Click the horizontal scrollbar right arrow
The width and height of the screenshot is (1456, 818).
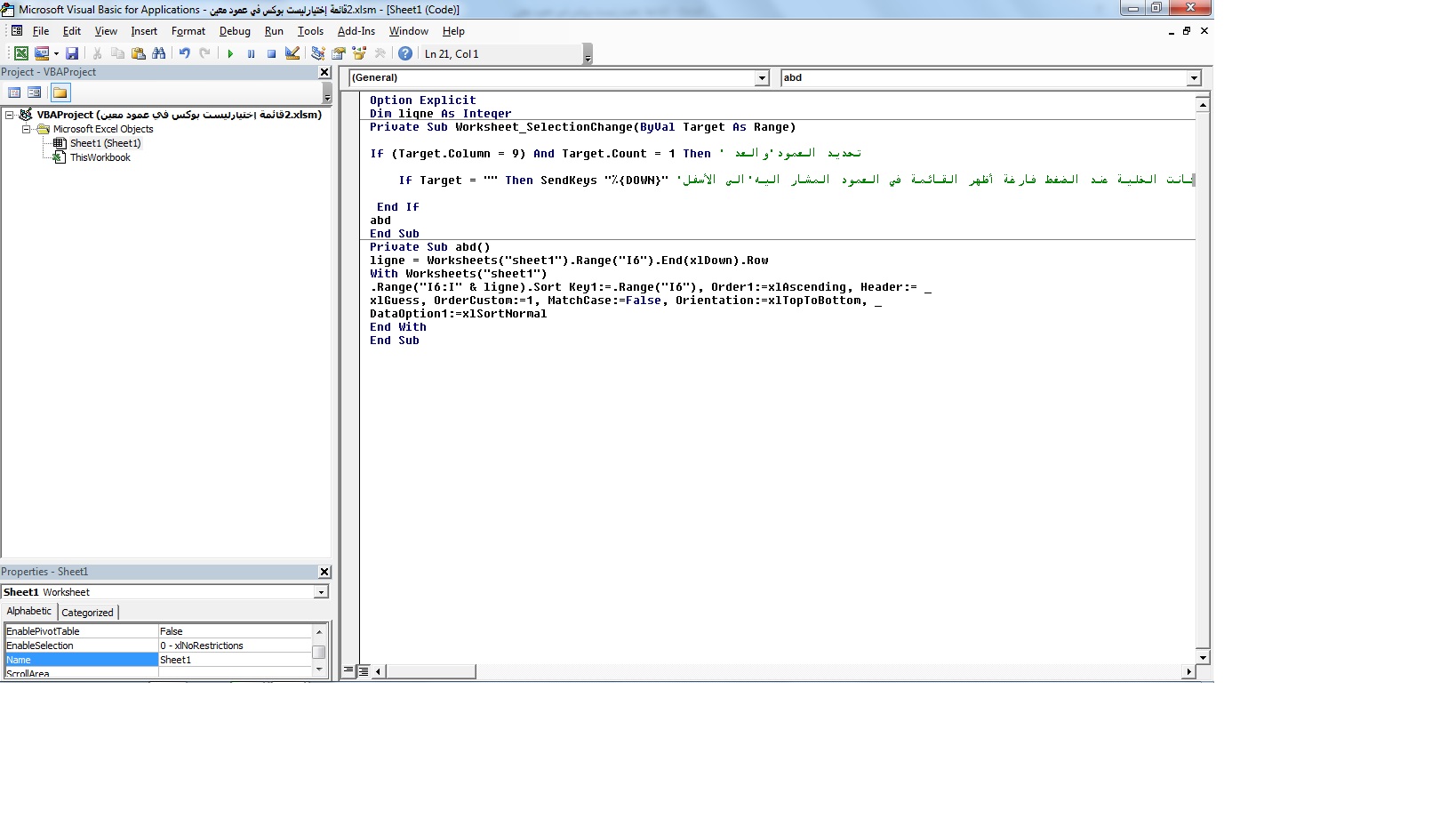(x=1188, y=671)
